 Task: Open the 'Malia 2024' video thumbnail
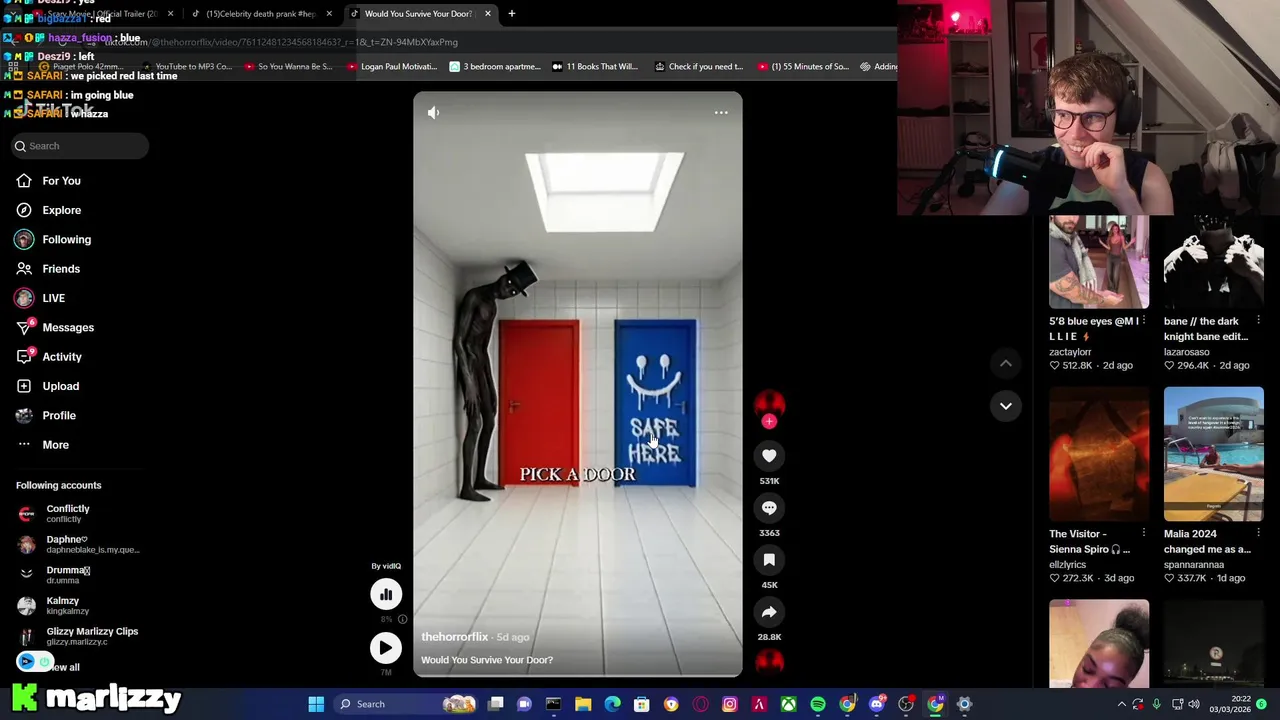tap(1214, 454)
